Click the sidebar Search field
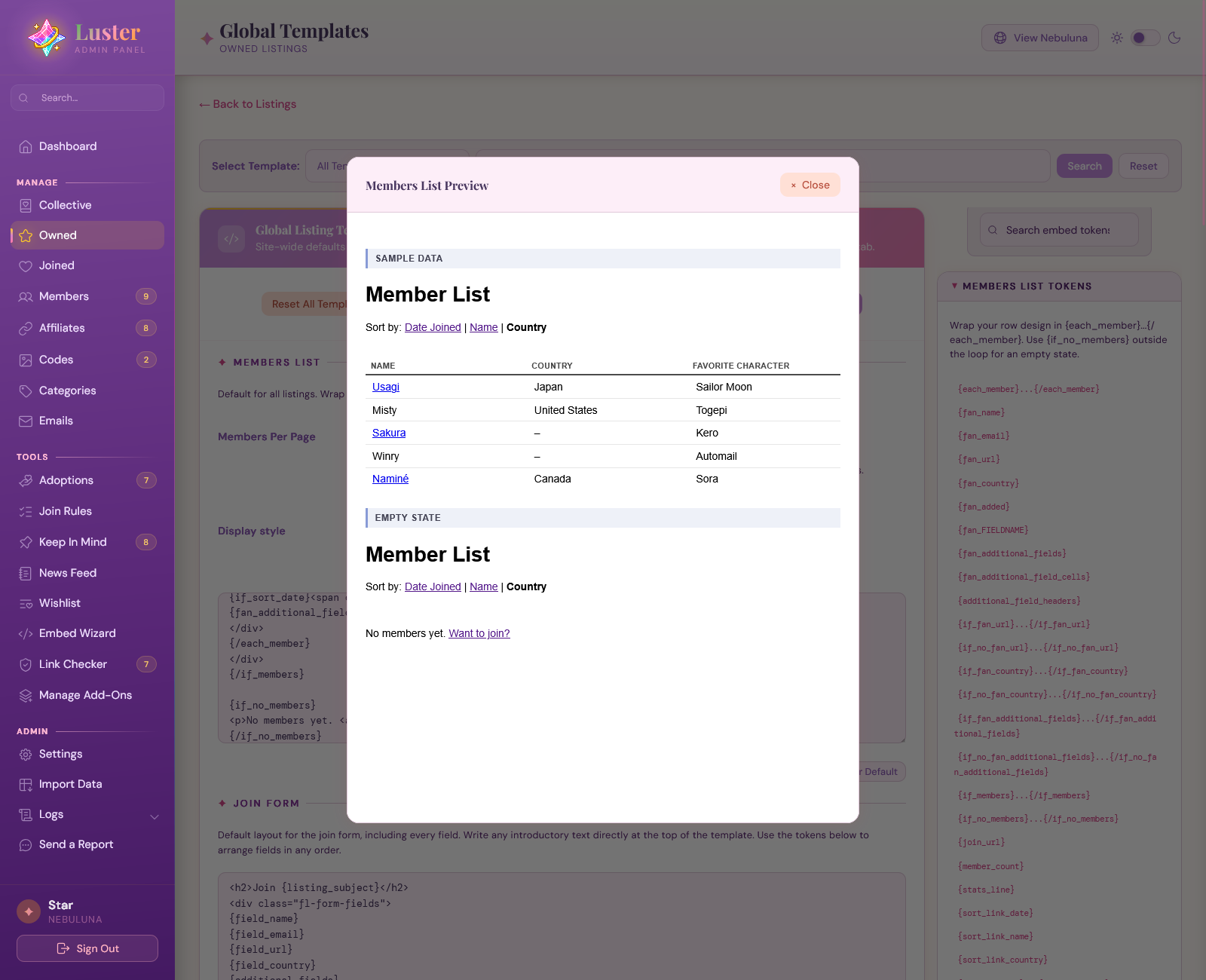The width and height of the screenshot is (1206, 980). [87, 98]
